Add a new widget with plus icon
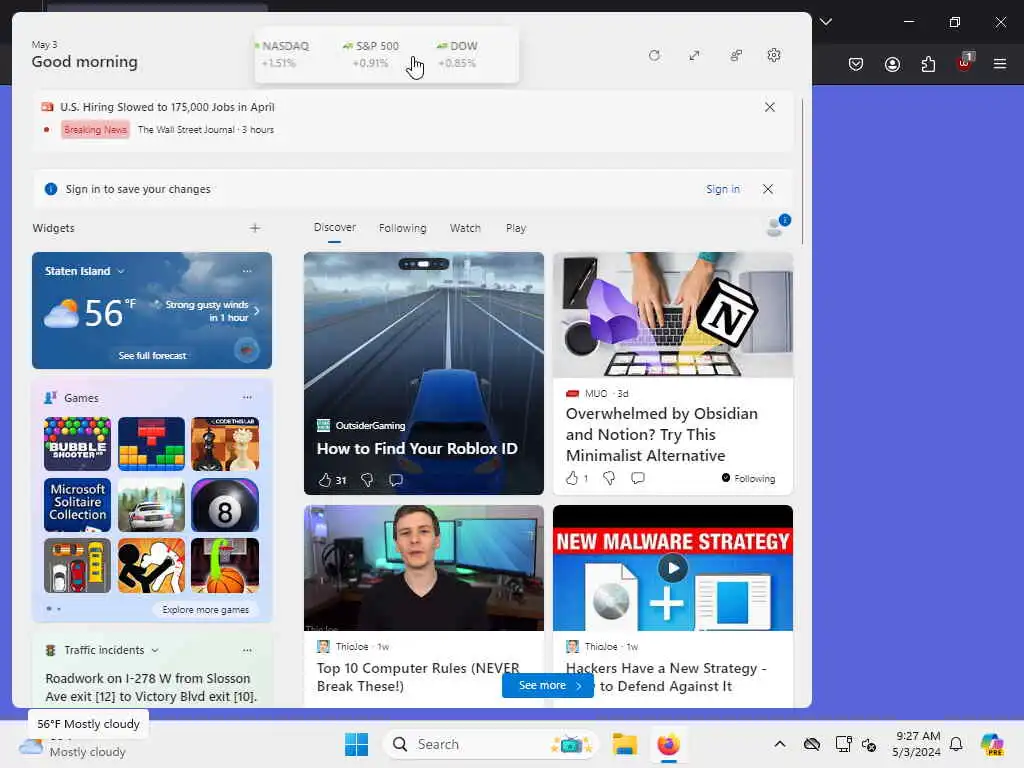The height and width of the screenshot is (768, 1024). pyautogui.click(x=255, y=228)
